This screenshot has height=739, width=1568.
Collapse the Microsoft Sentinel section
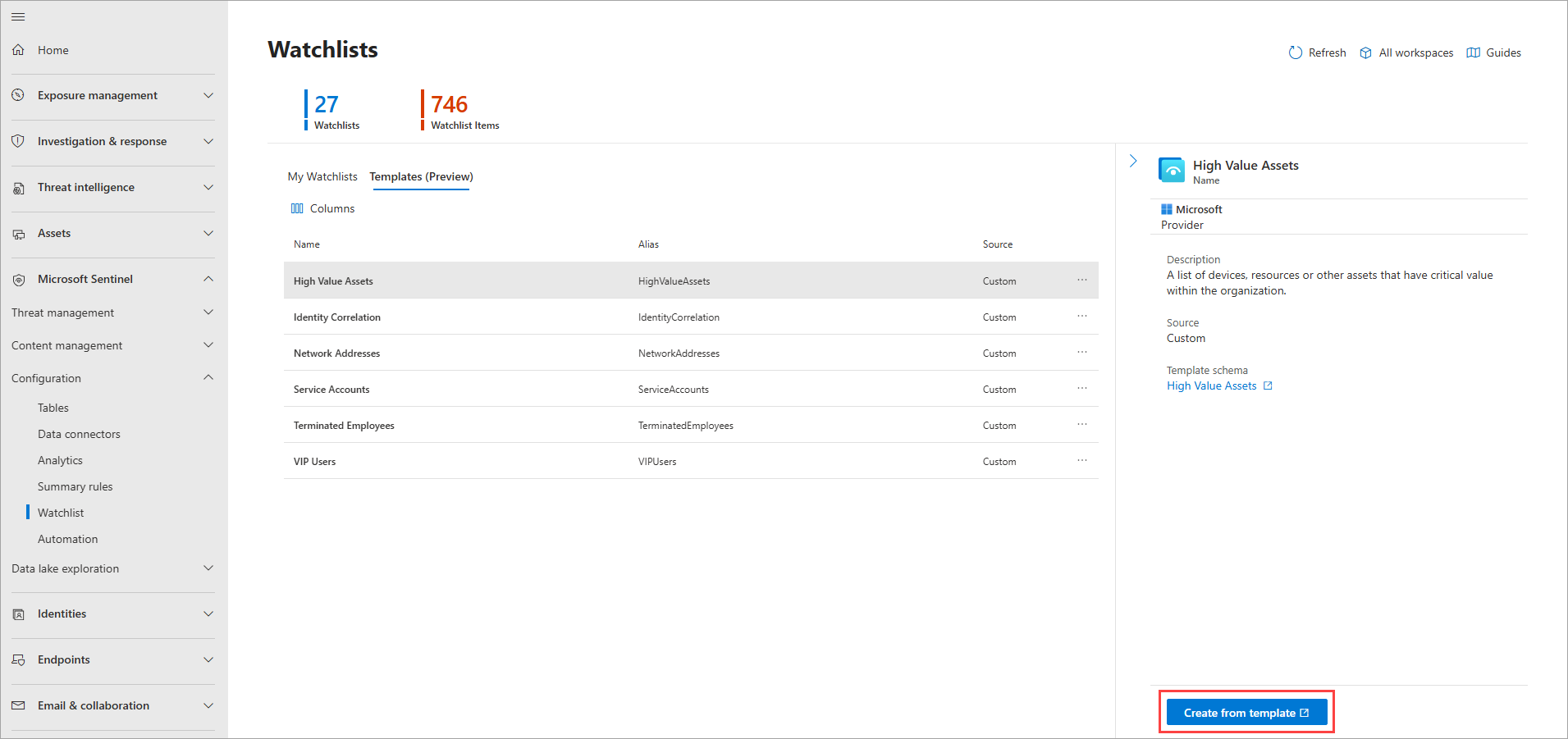tap(208, 279)
